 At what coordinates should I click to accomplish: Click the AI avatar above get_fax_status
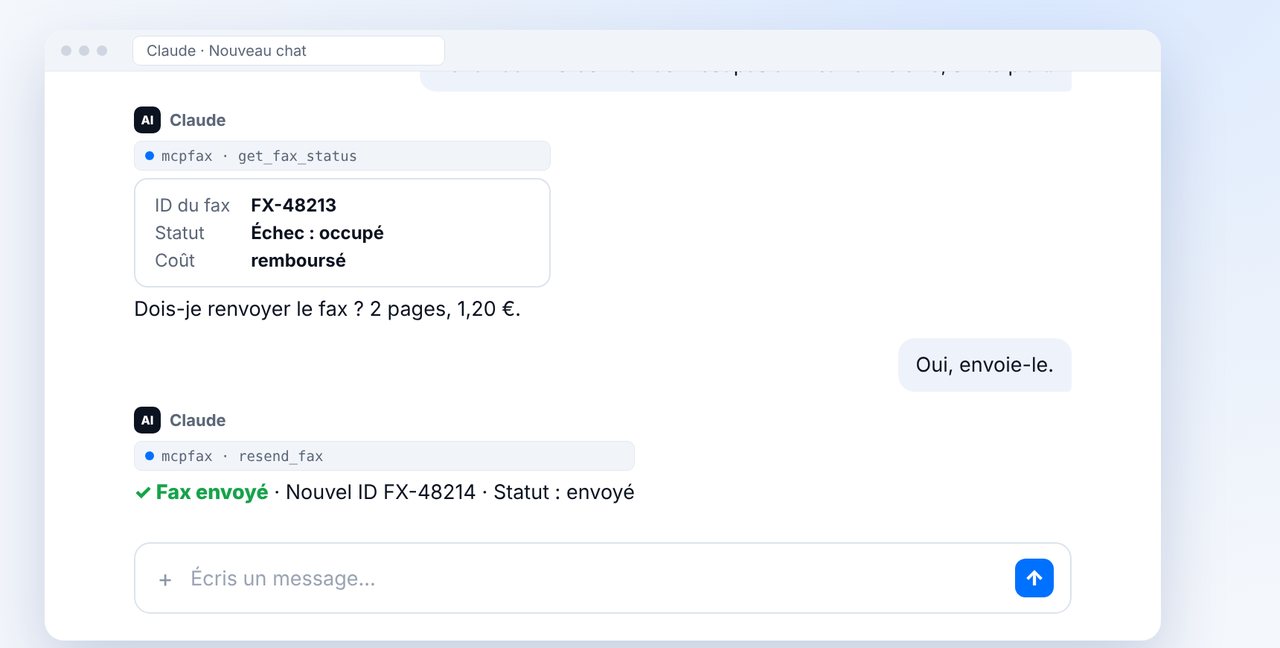coord(147,120)
